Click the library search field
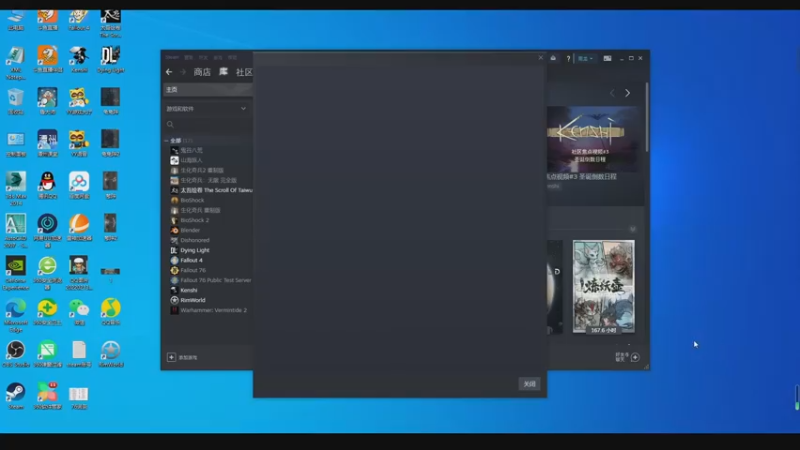 (x=208, y=124)
